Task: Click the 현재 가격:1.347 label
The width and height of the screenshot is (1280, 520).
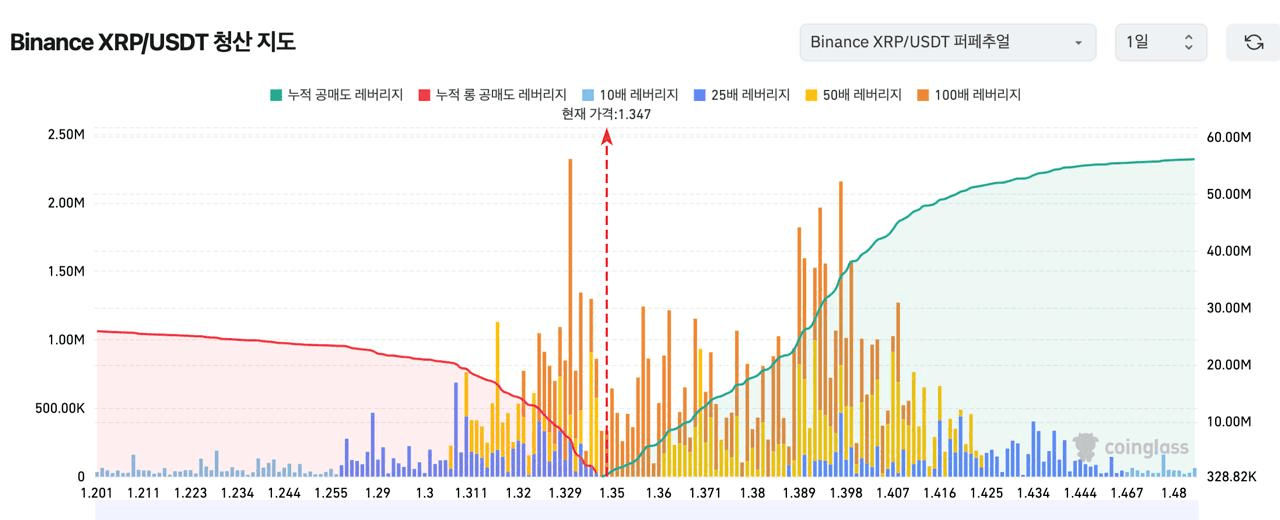Action: pyautogui.click(x=607, y=114)
